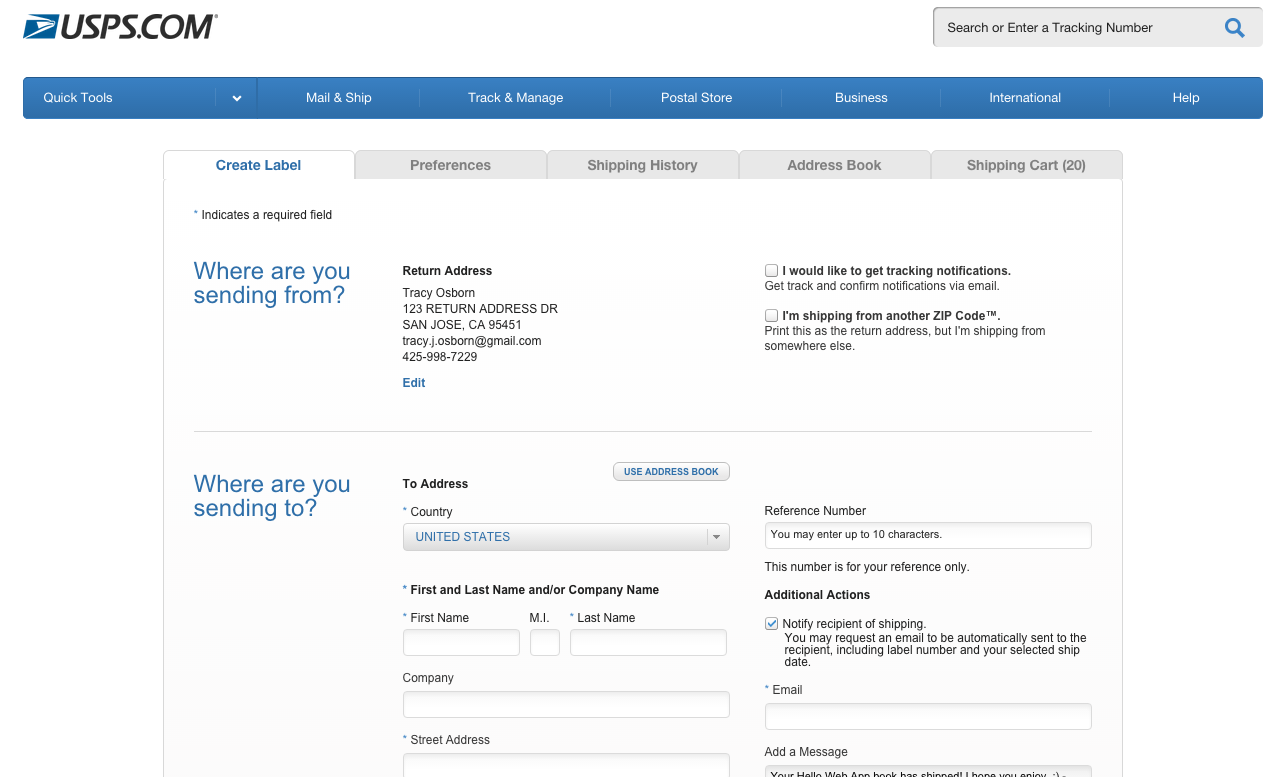This screenshot has width=1284, height=777.
Task: Check shipping from another ZIP Code
Action: click(771, 316)
